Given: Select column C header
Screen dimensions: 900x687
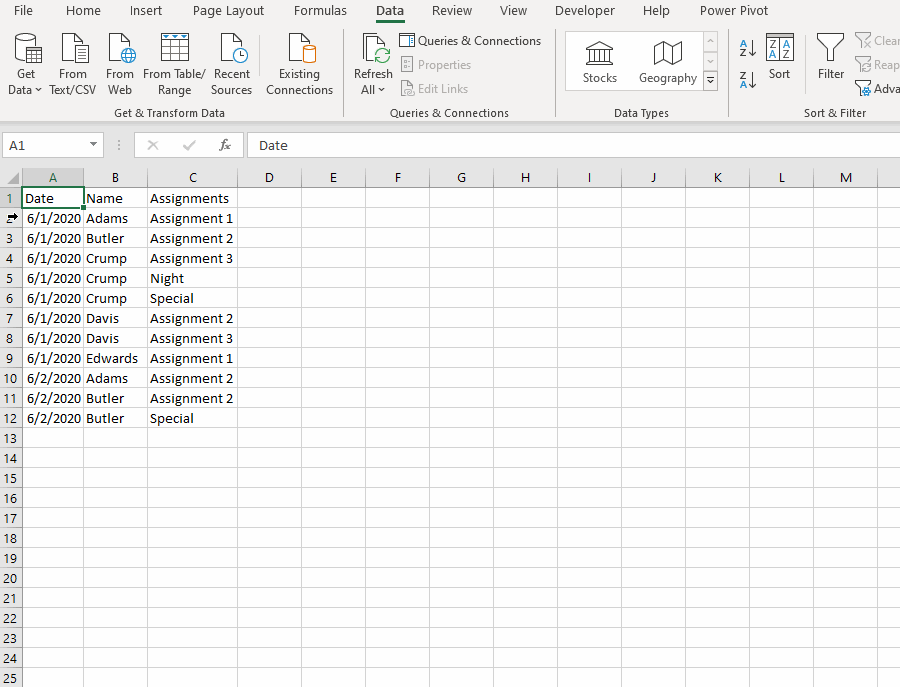Looking at the screenshot, I should (x=192, y=177).
